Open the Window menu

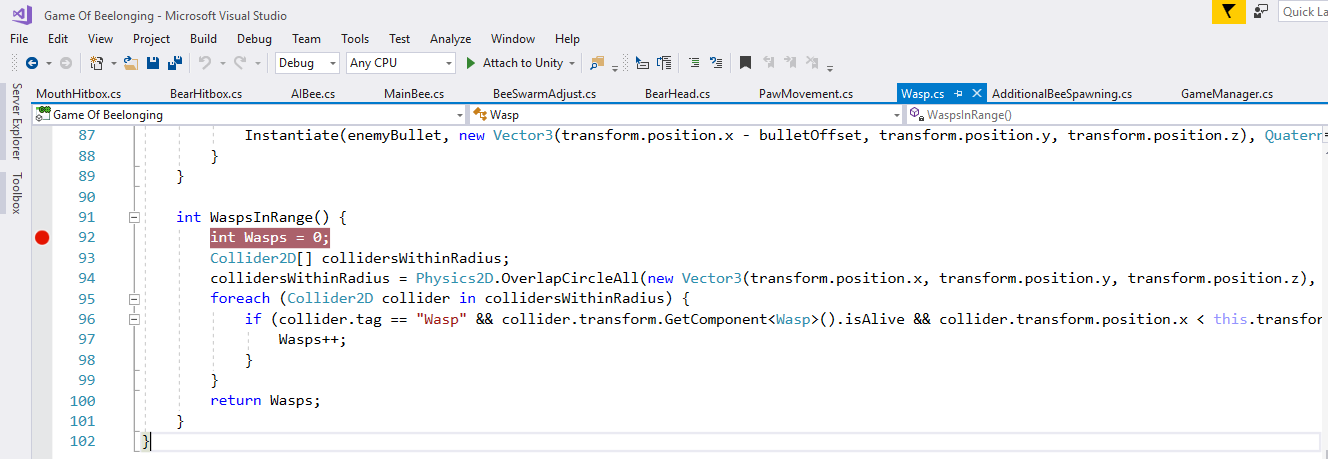513,39
